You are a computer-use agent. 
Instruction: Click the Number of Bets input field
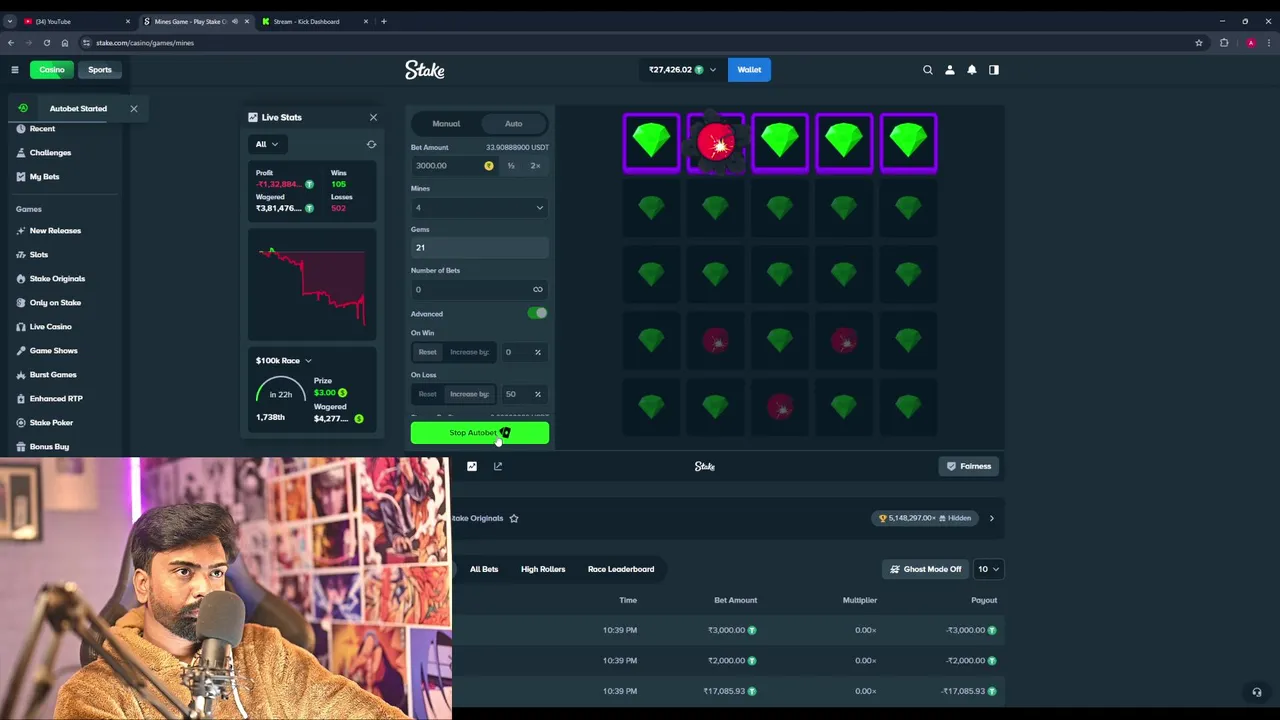point(480,290)
